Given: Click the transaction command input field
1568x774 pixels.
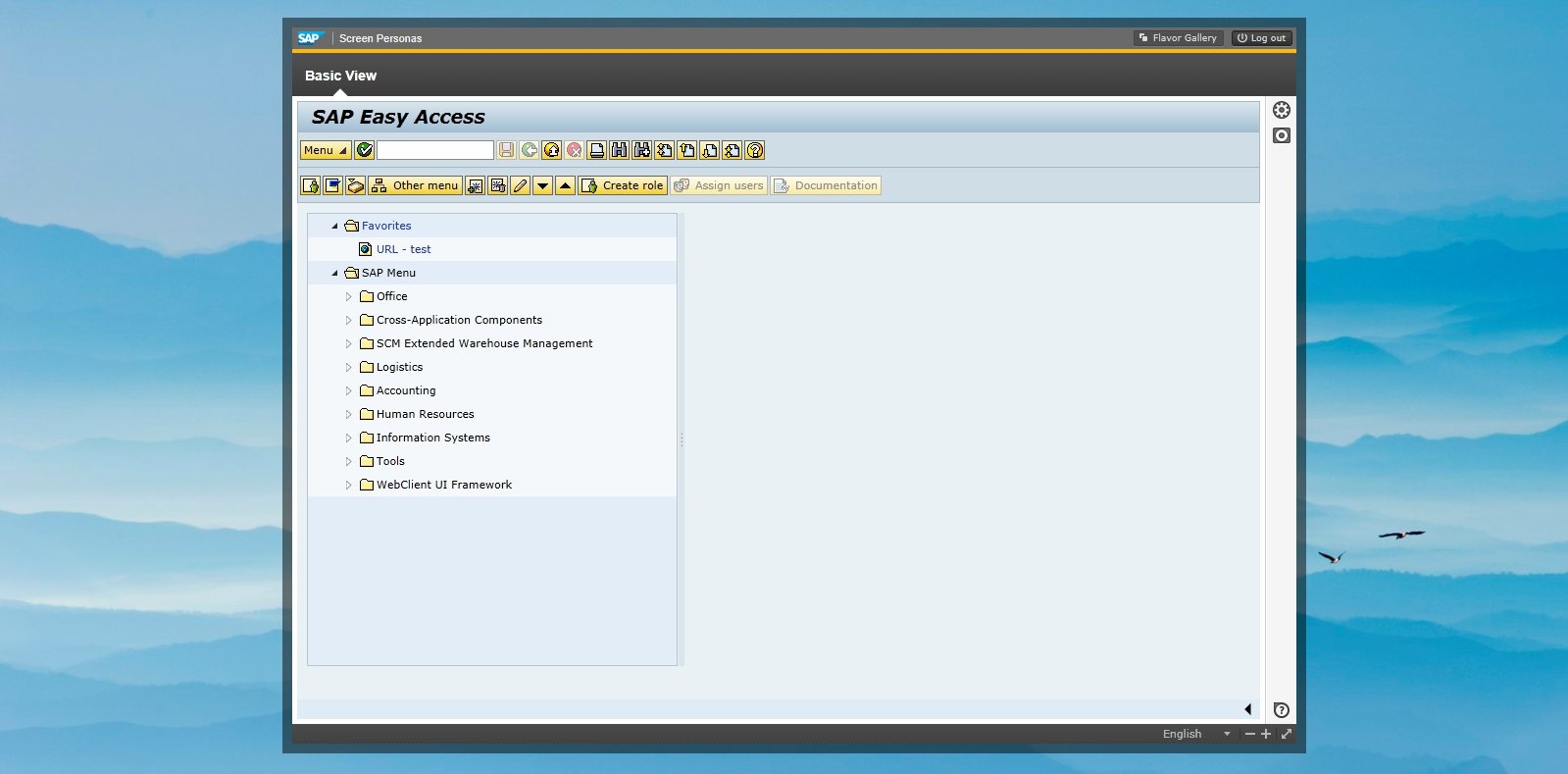Looking at the screenshot, I should tap(435, 150).
